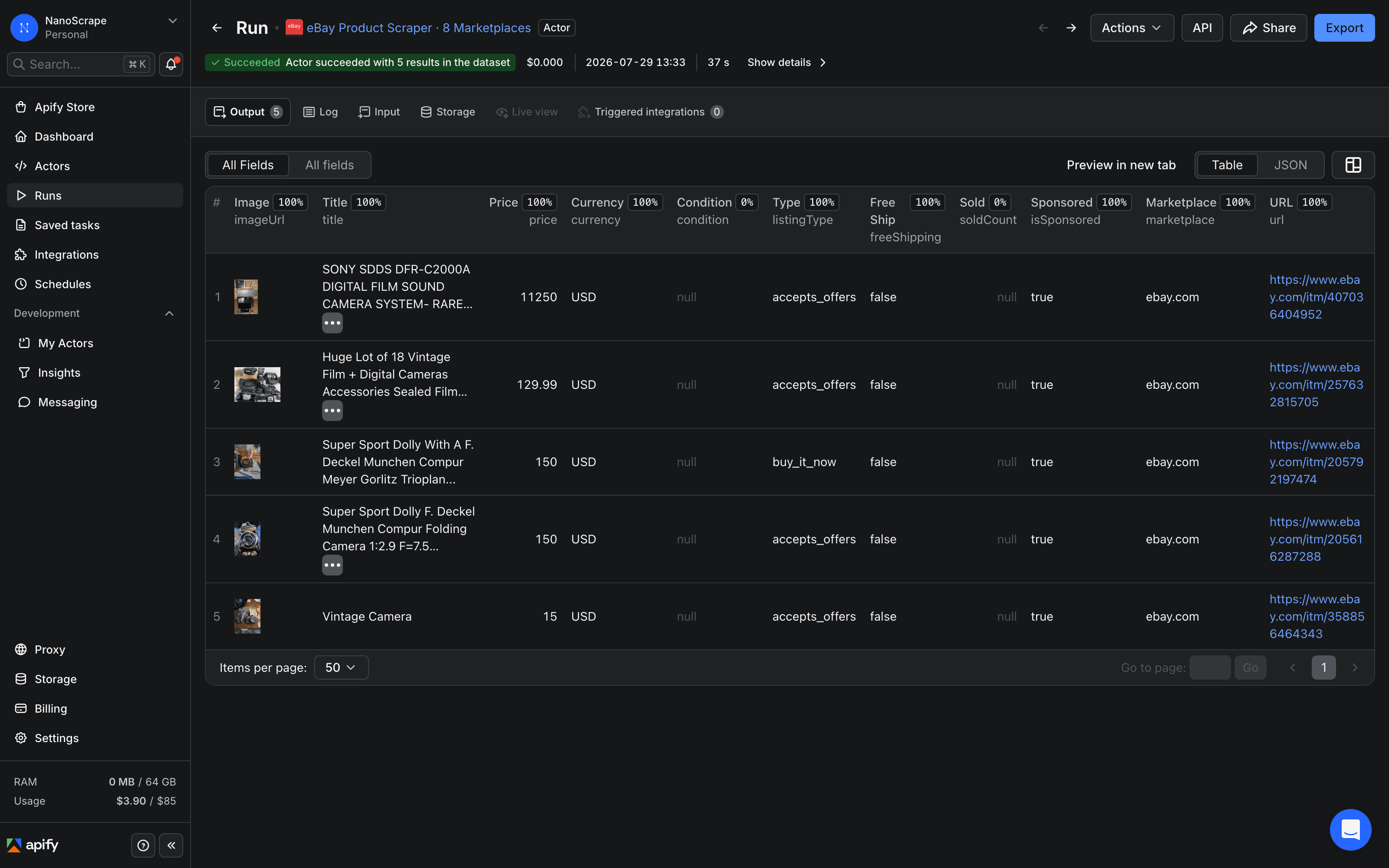Image resolution: width=1389 pixels, height=868 pixels.
Task: Click the NanoScrape avatar icon
Action: [24, 27]
